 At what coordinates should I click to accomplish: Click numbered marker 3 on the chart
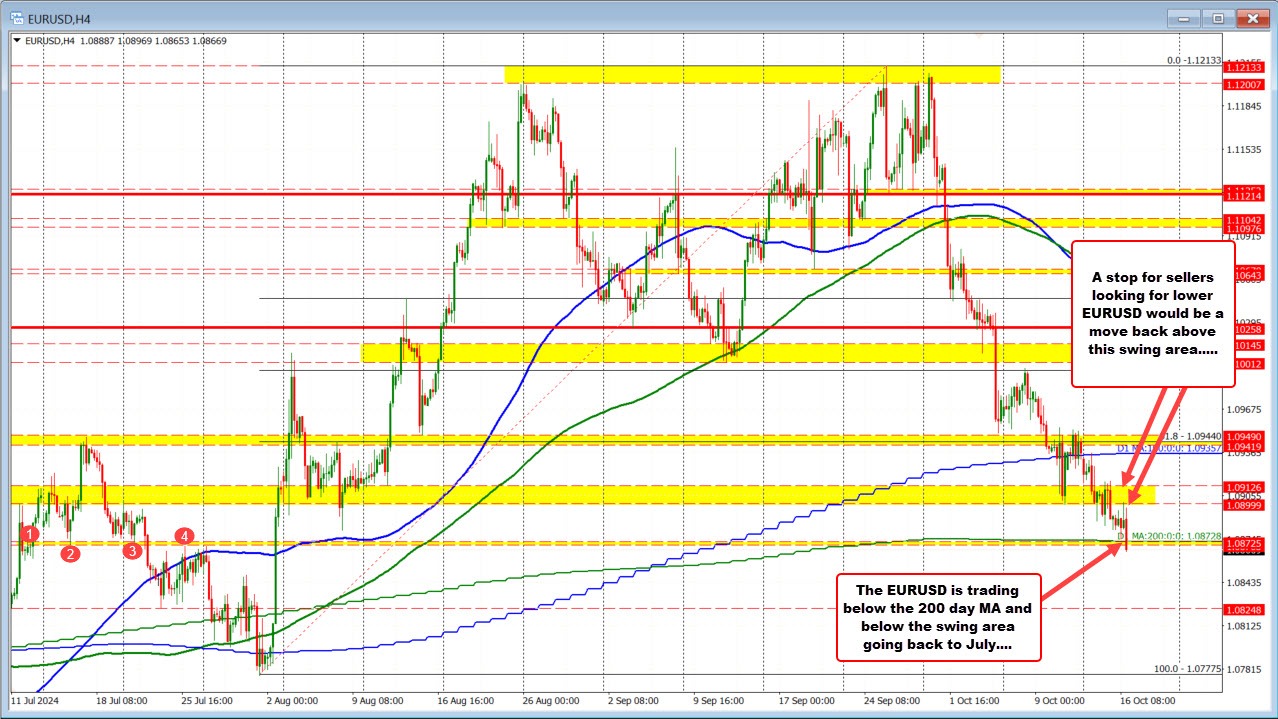coord(131,550)
